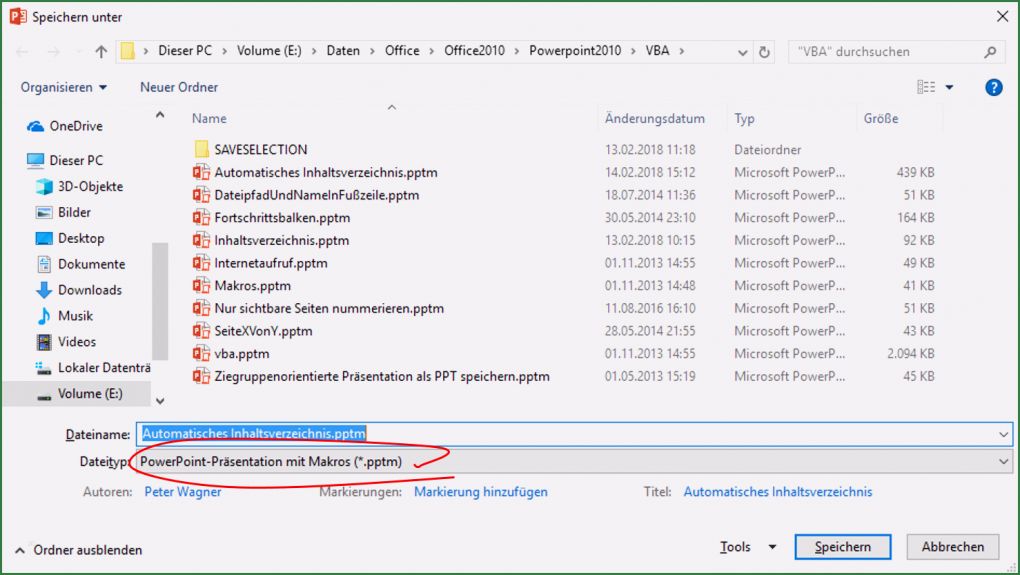Screen dimensions: 1020x575
Task: Change the view layout icon
Action: click(x=926, y=87)
